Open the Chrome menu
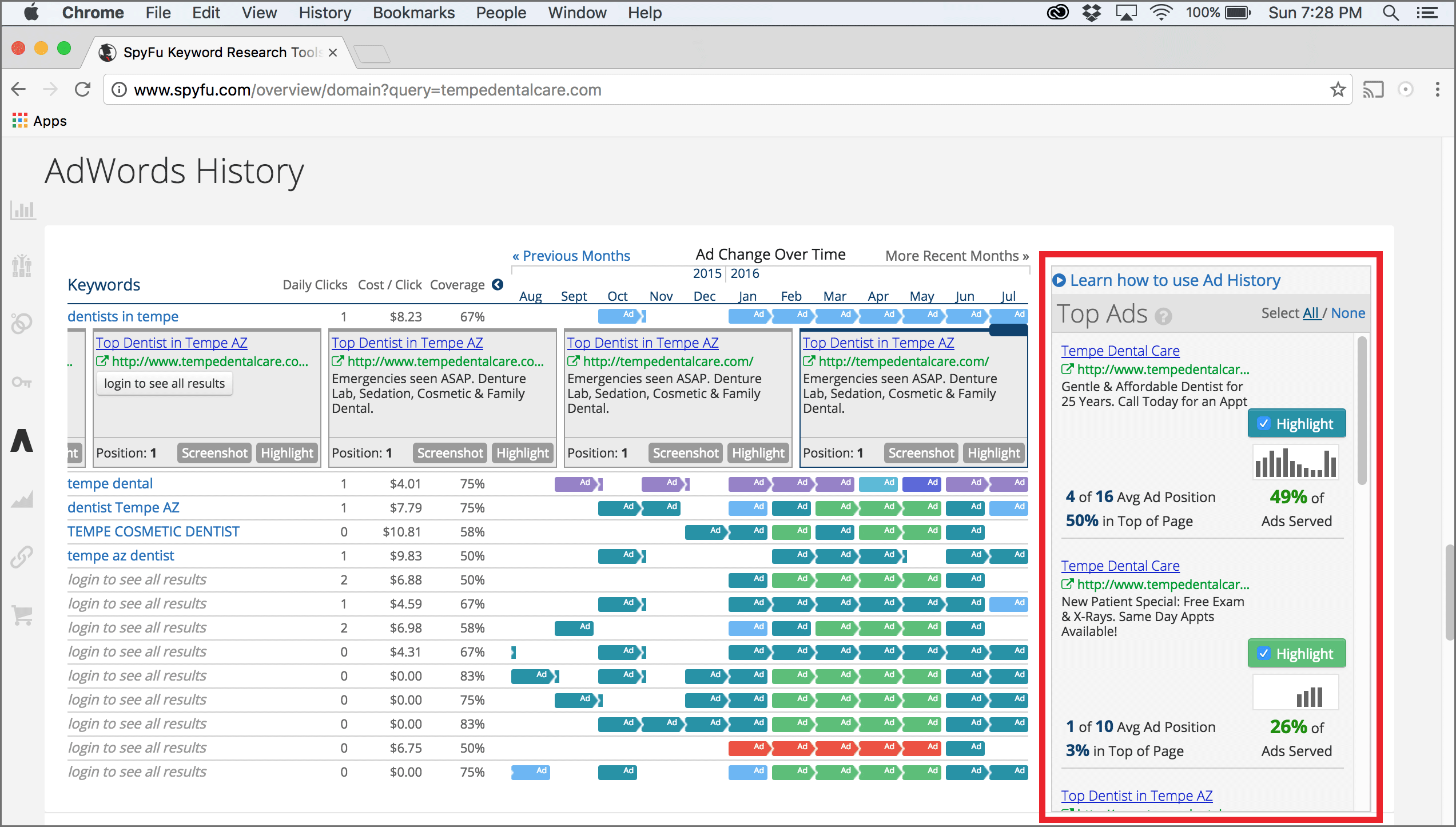The height and width of the screenshot is (827, 1456). point(93,13)
